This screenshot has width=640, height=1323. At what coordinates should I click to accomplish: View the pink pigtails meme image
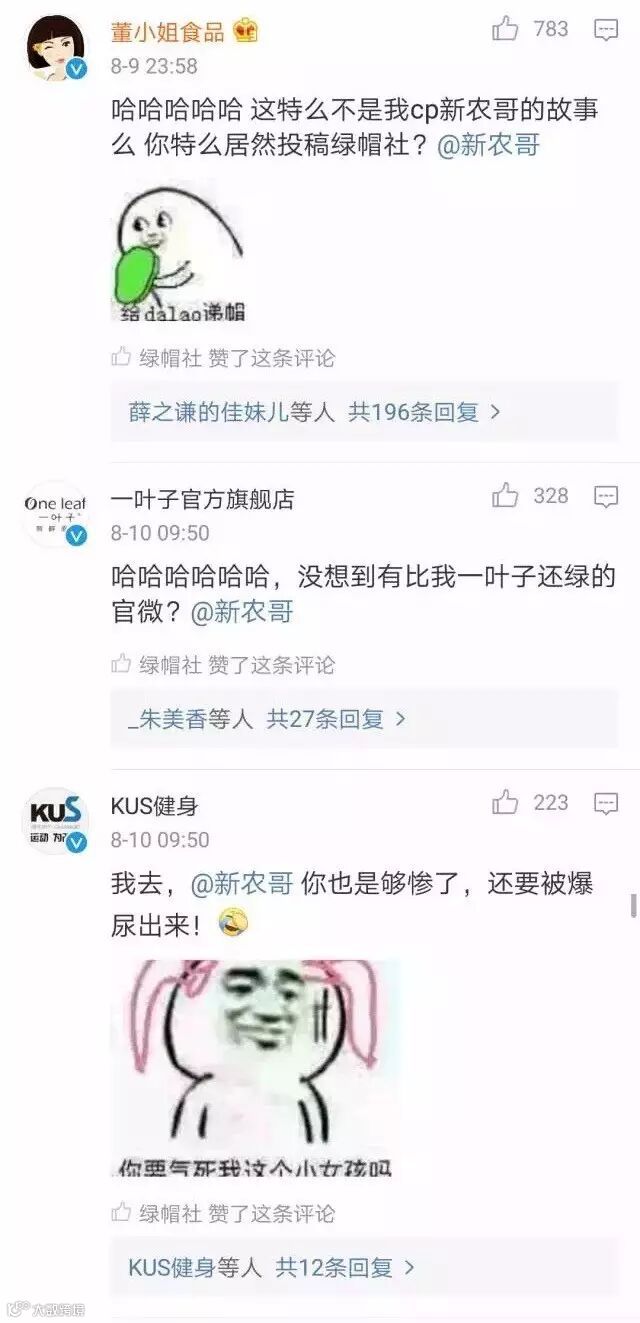coord(255,1068)
